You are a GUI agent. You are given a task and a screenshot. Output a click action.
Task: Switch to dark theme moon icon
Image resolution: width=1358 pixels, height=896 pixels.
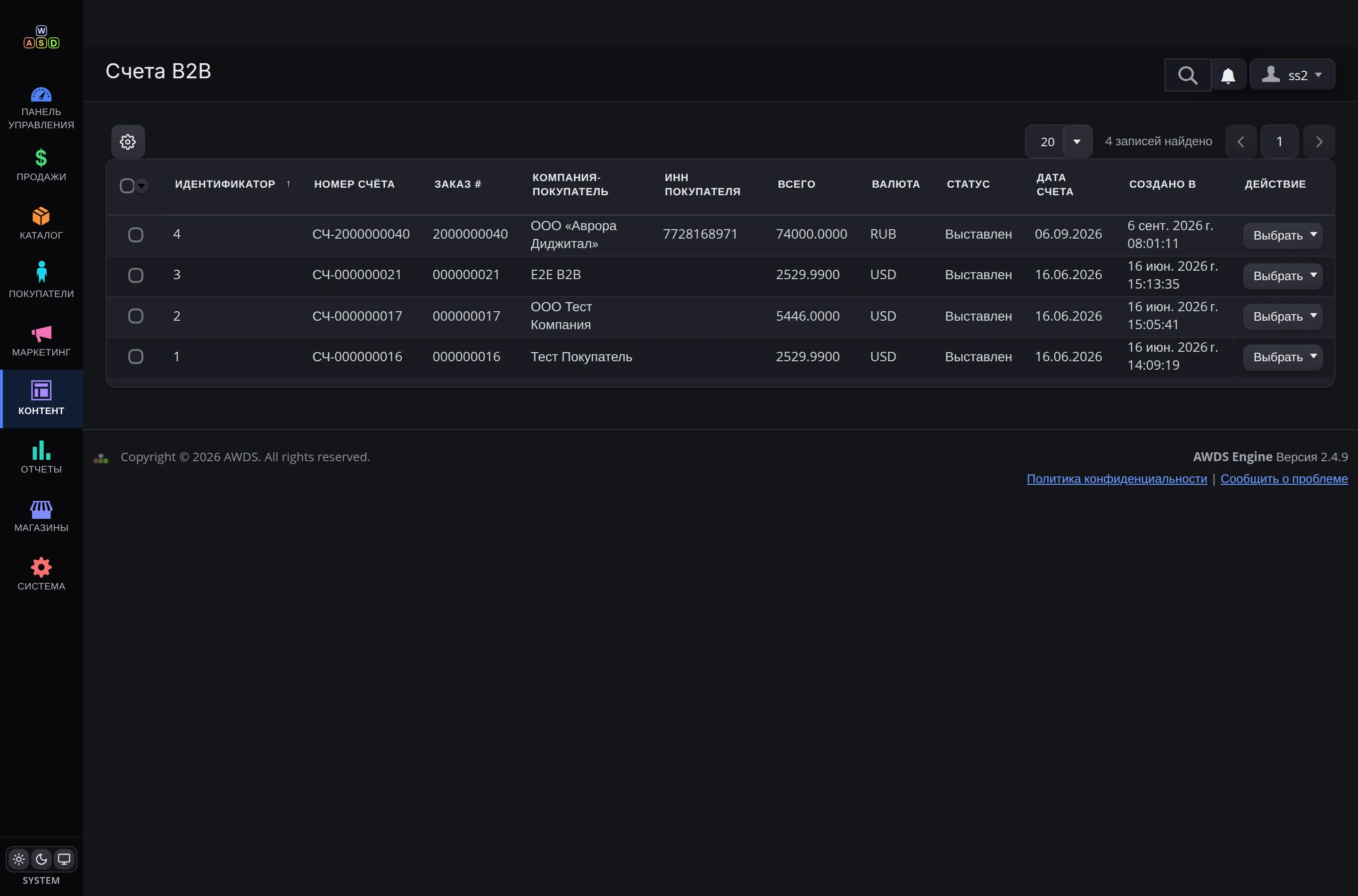click(41, 859)
